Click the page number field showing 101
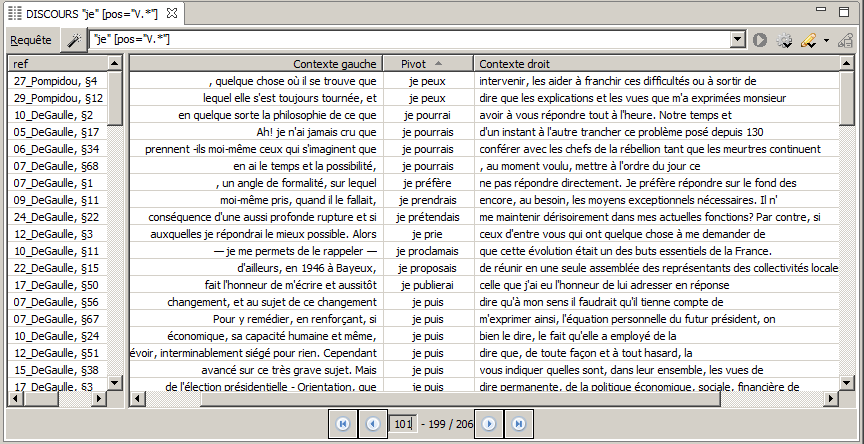The width and height of the screenshot is (864, 444). point(403,424)
